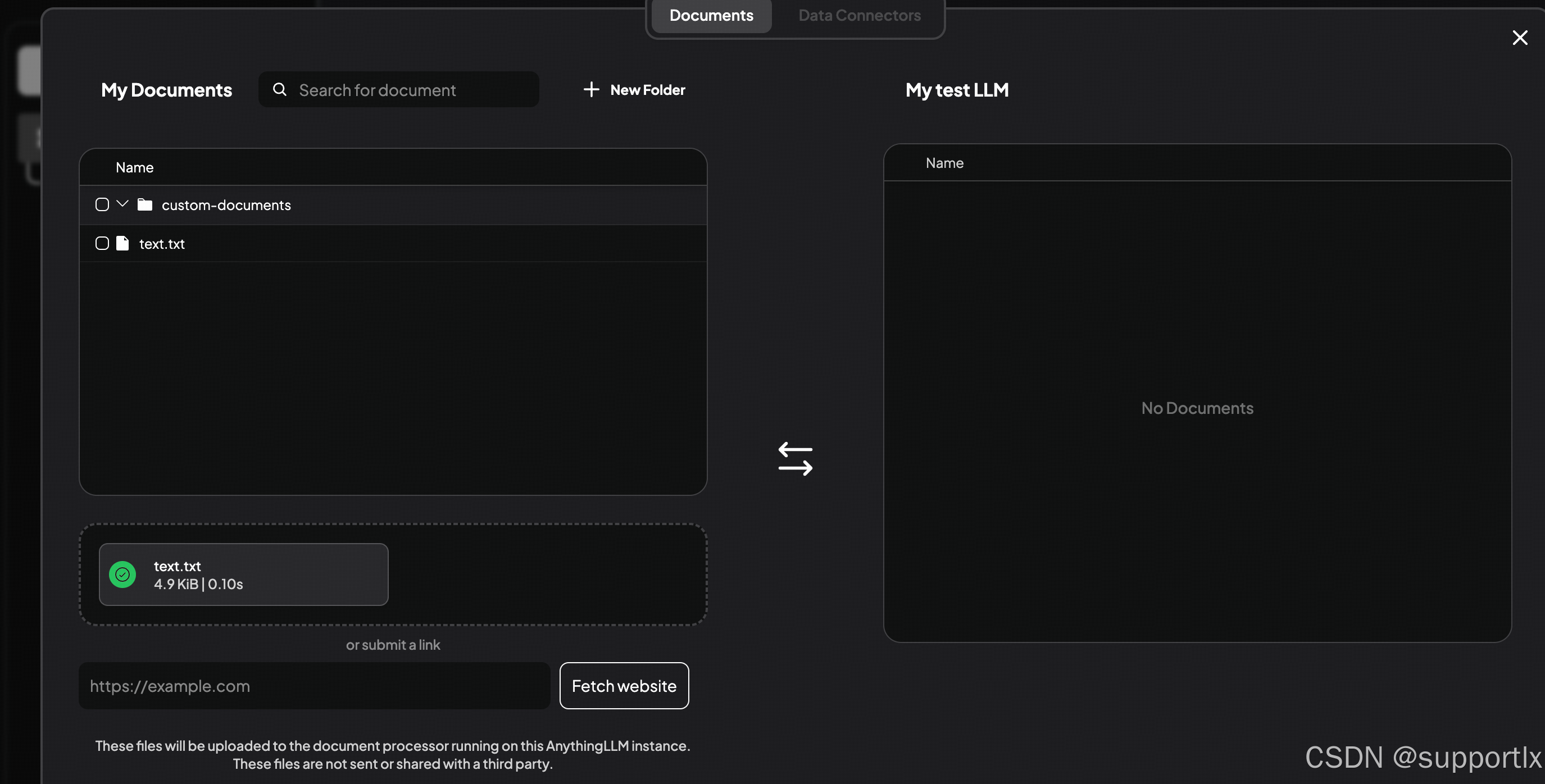
Task: Click the move-to-workspace swap arrows icon
Action: 796,459
